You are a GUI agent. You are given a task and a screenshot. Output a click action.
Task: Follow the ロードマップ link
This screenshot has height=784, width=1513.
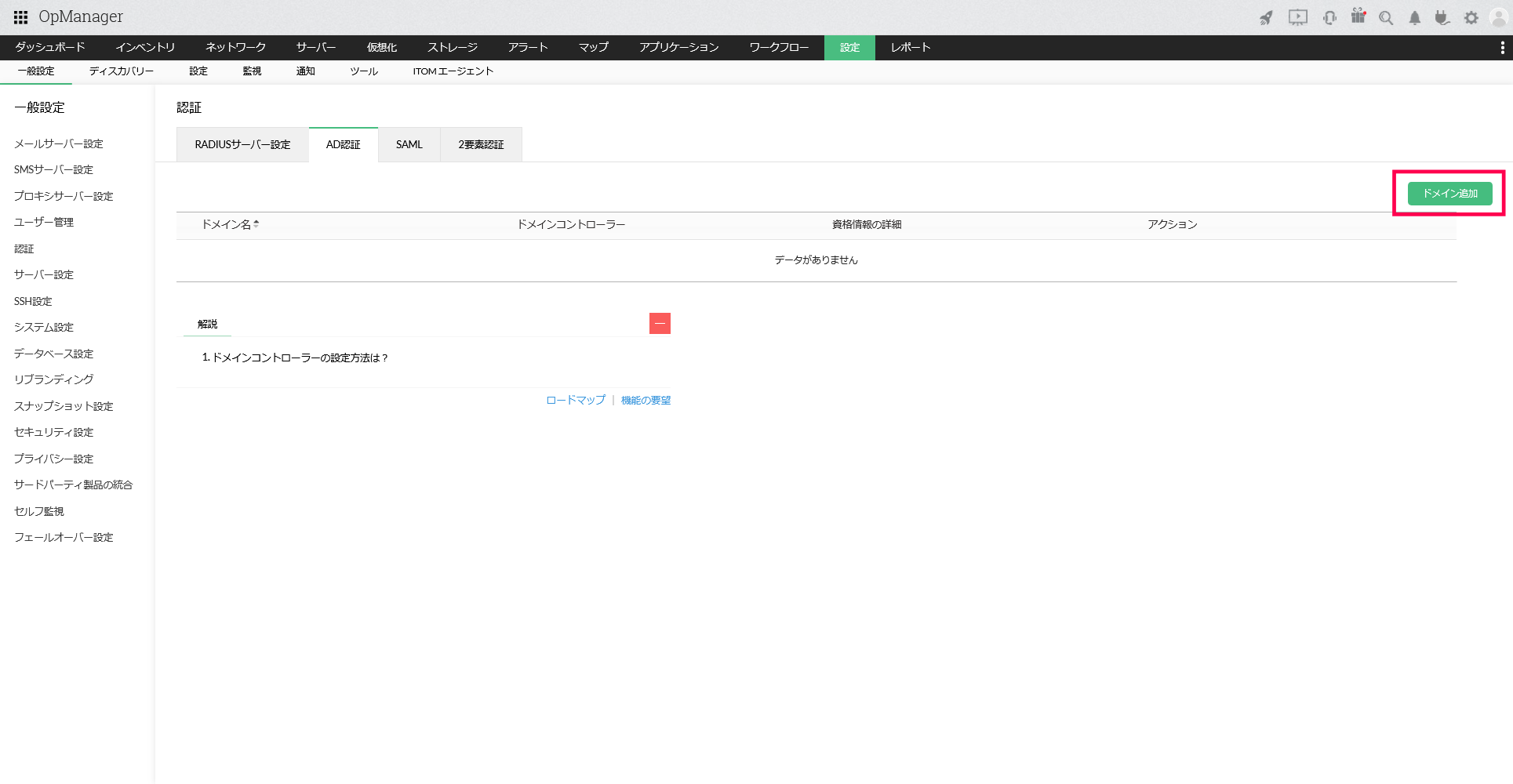[x=576, y=401]
